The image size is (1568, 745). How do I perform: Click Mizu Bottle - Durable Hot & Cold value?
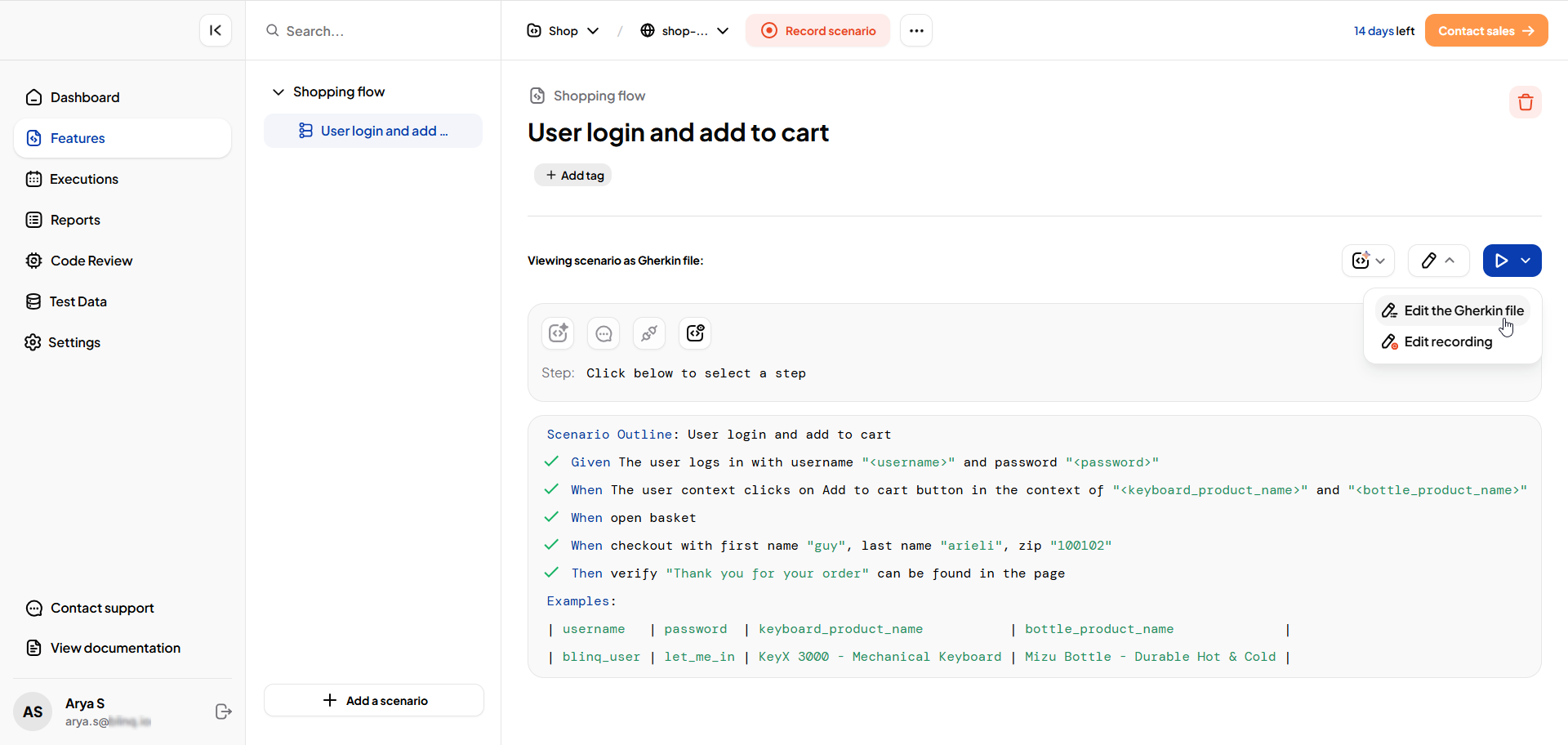(1150, 657)
